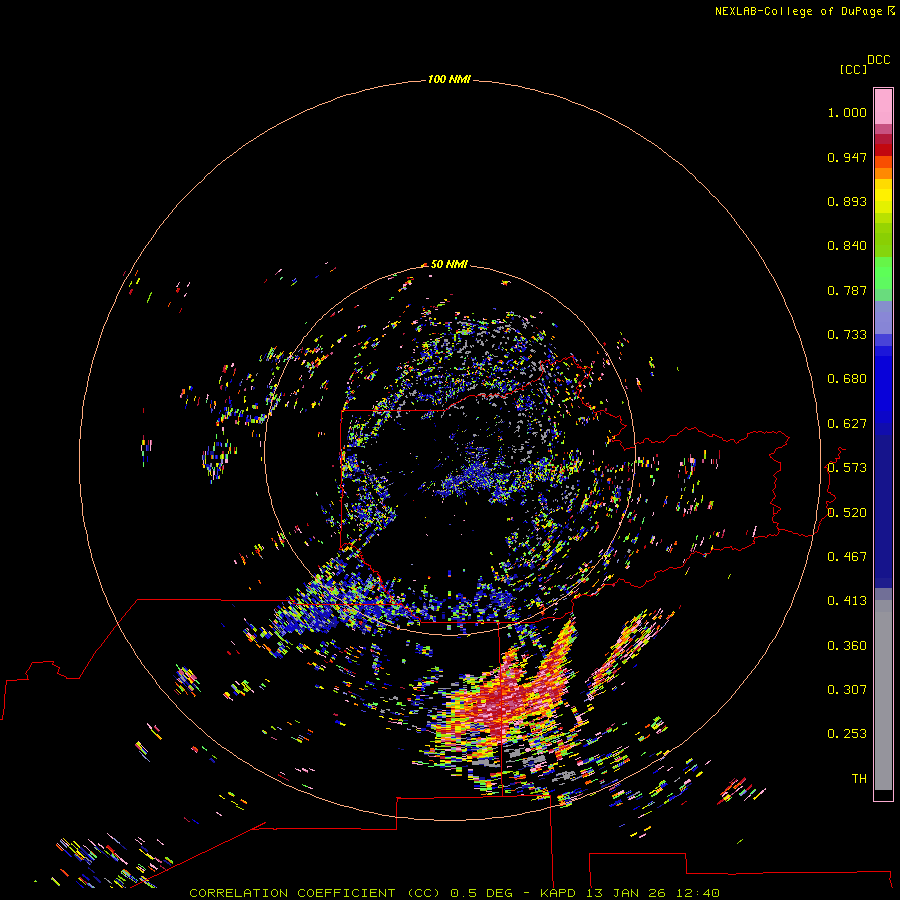The height and width of the screenshot is (900, 900).
Task: Click the 0.680 legend value
Action: (847, 379)
